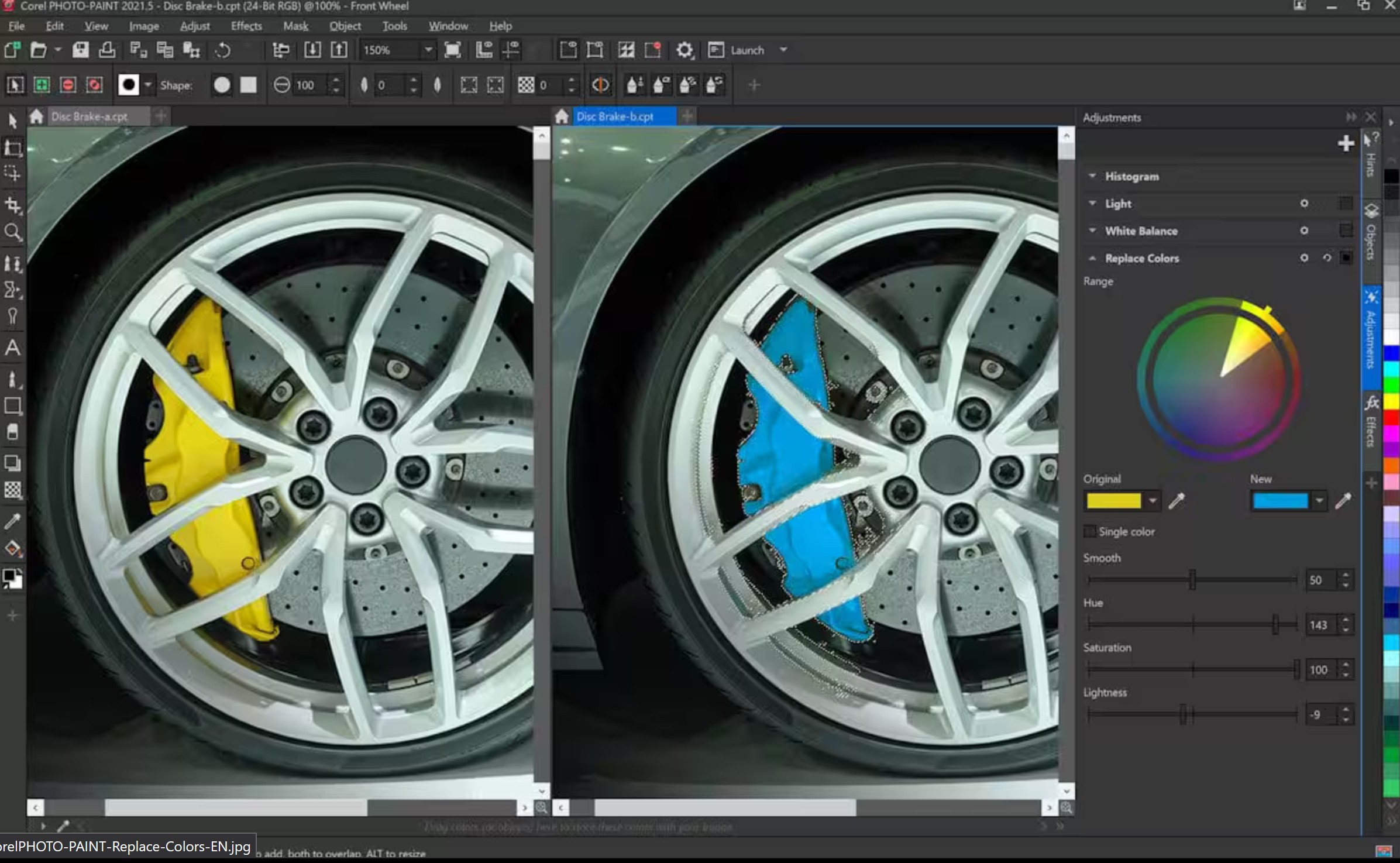Select the Eraser tool in toolbox
Screen dimensions: 1400x863
[12, 432]
